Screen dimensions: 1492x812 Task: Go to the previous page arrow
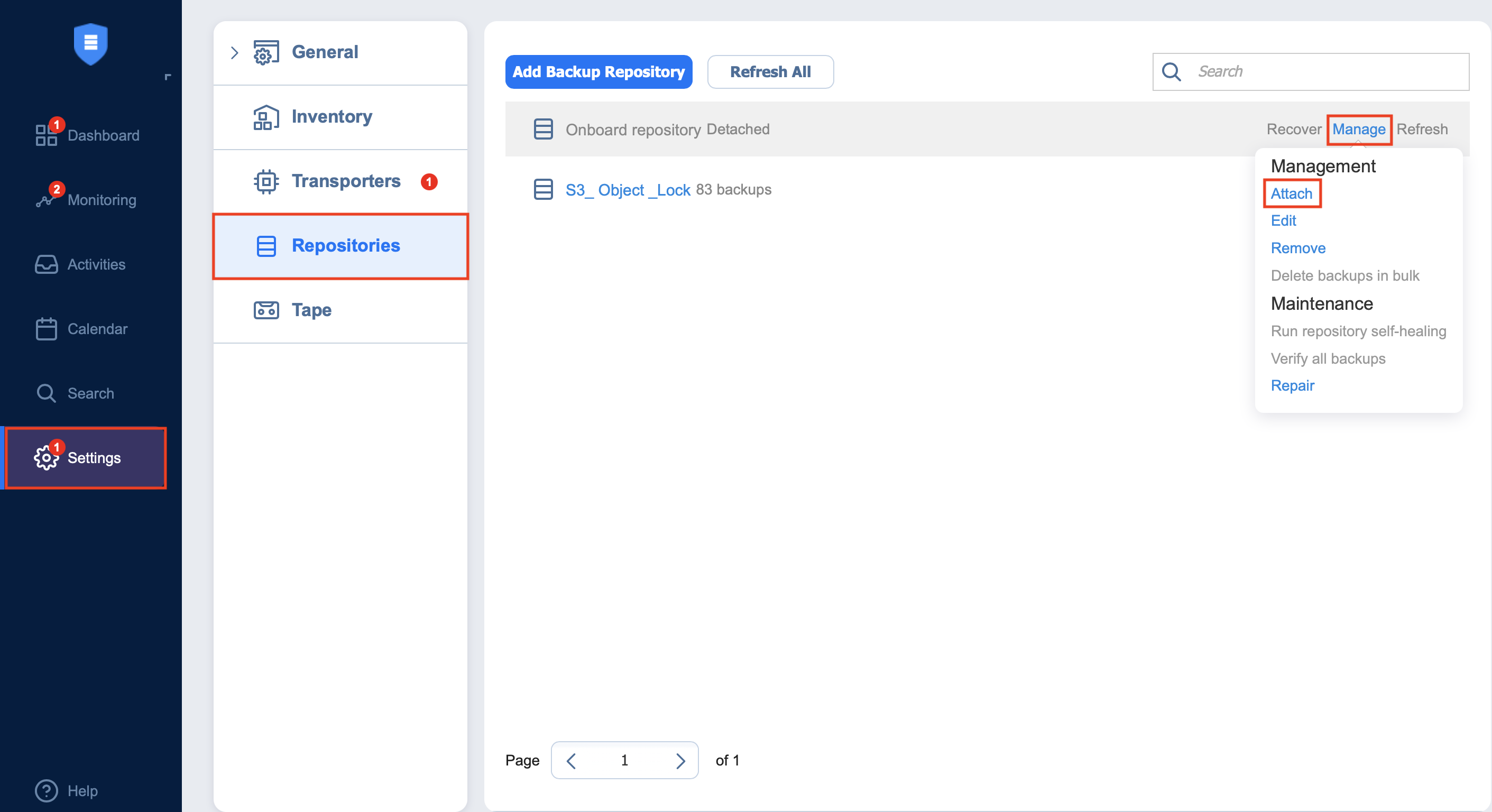(571, 760)
